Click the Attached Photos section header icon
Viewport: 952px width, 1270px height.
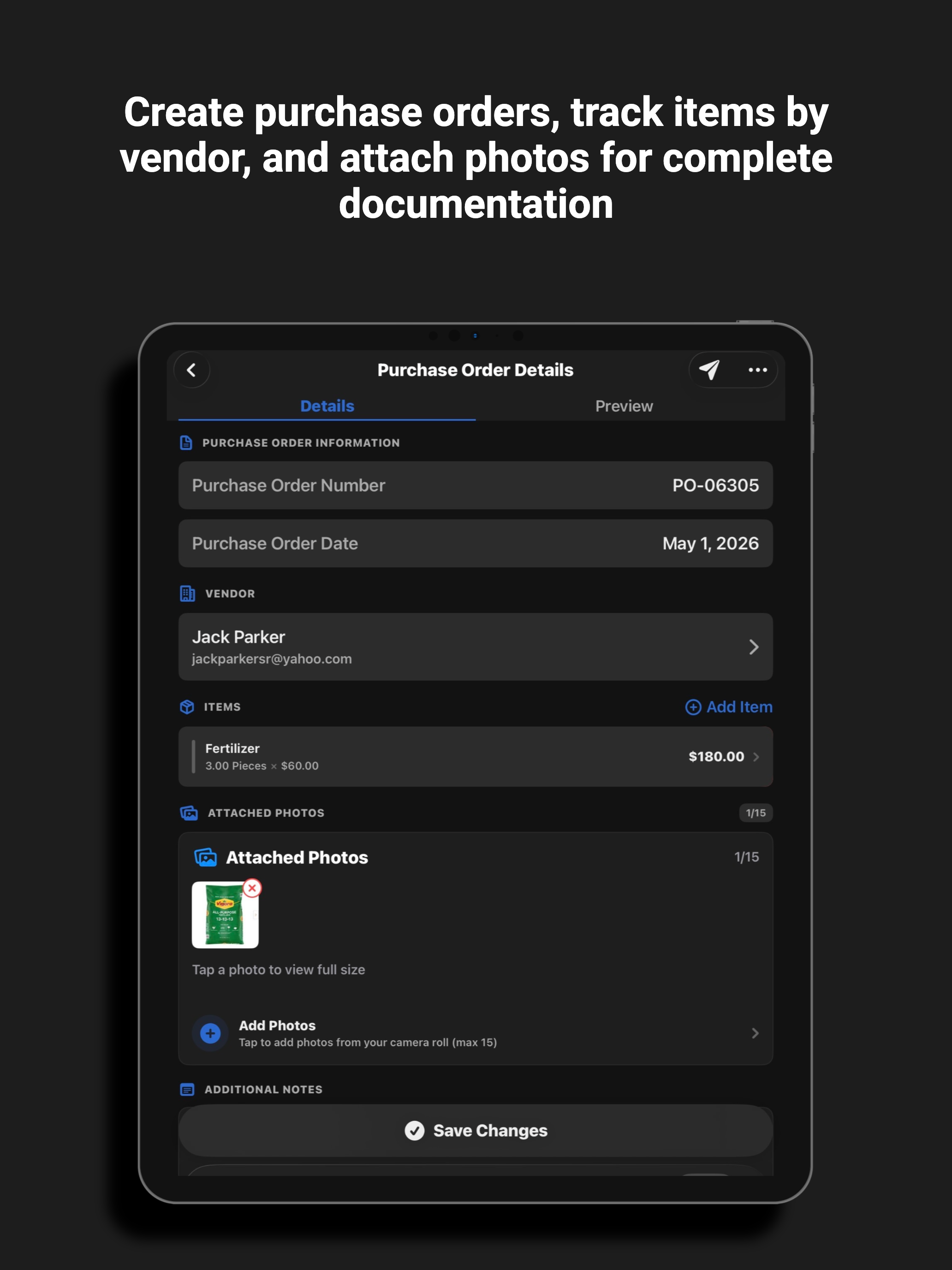[x=189, y=812]
